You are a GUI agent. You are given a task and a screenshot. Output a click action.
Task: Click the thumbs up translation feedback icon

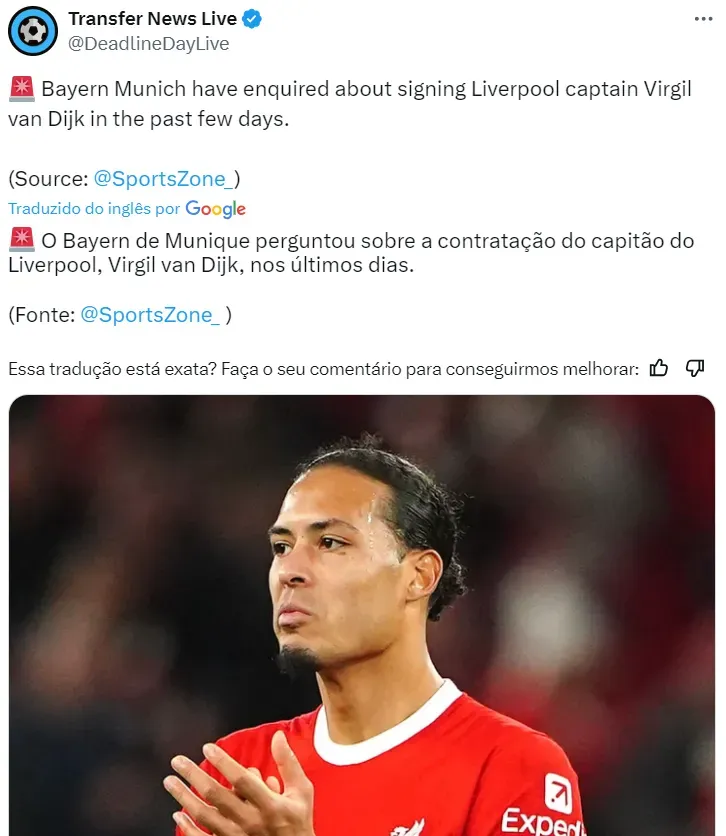(x=659, y=368)
